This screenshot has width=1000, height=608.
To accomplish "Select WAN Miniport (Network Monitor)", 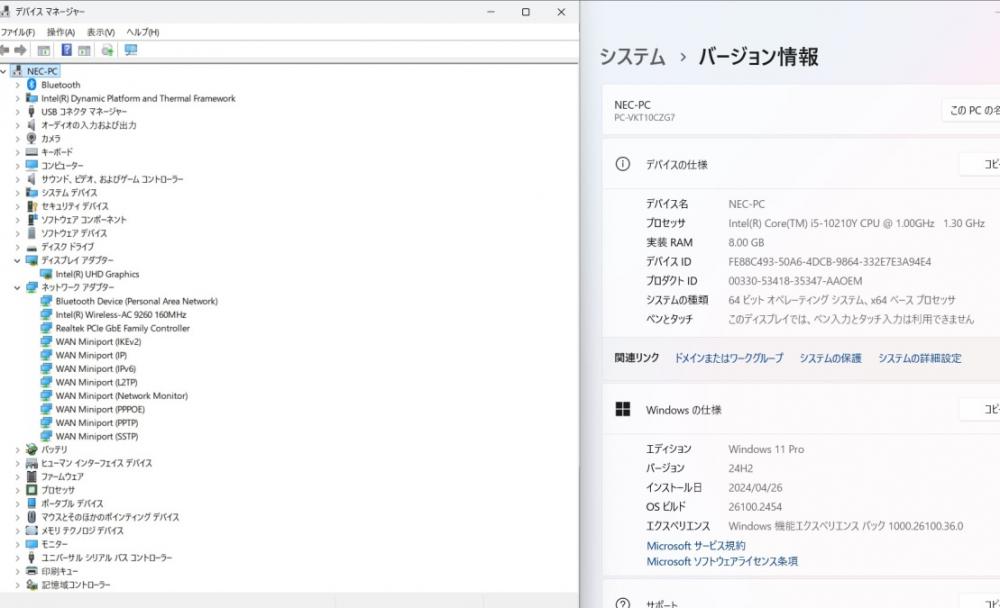I will [x=121, y=396].
